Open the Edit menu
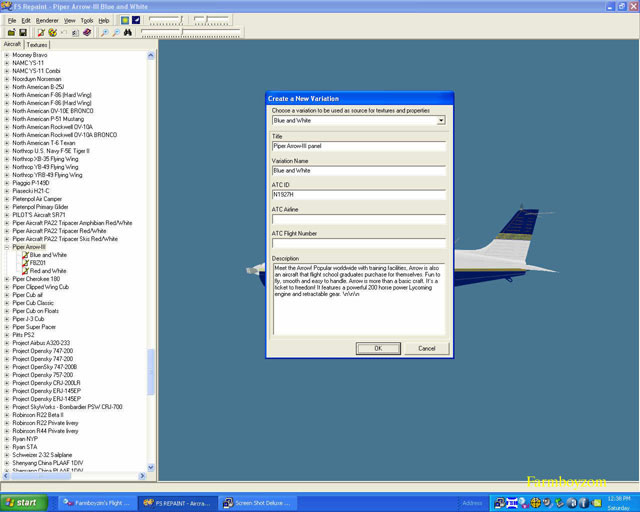The image size is (640, 512). coord(26,20)
